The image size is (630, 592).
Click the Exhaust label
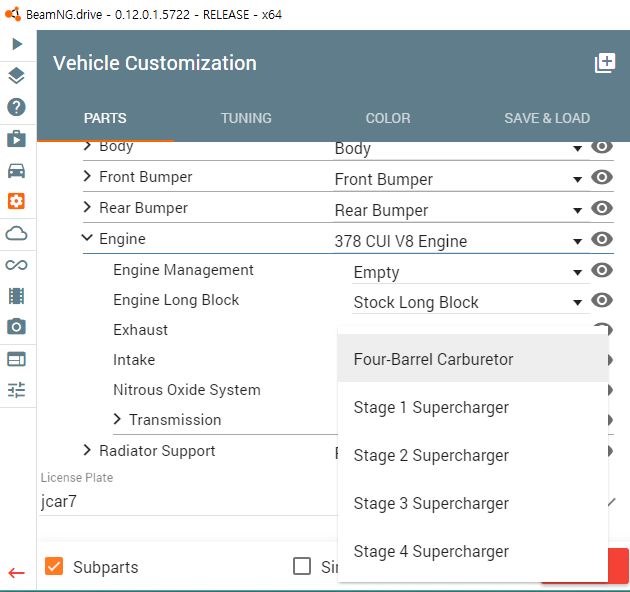[x=141, y=330]
